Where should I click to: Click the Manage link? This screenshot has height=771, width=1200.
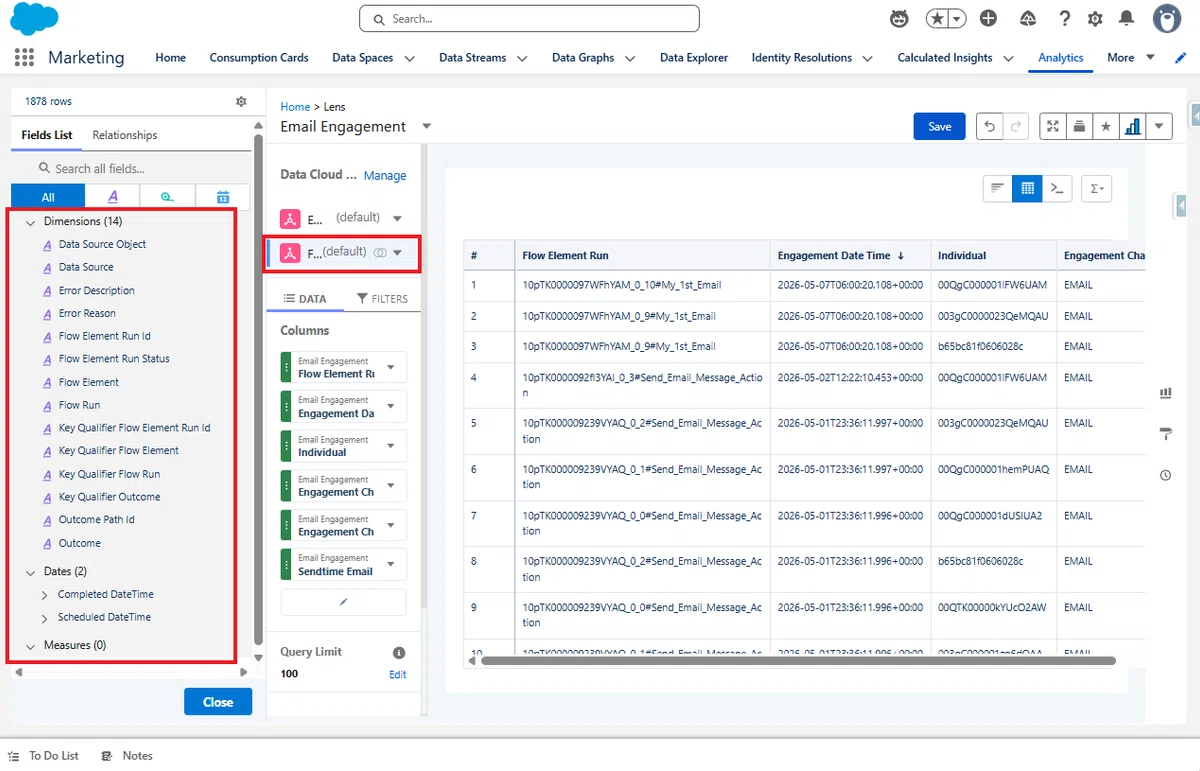pyautogui.click(x=385, y=175)
